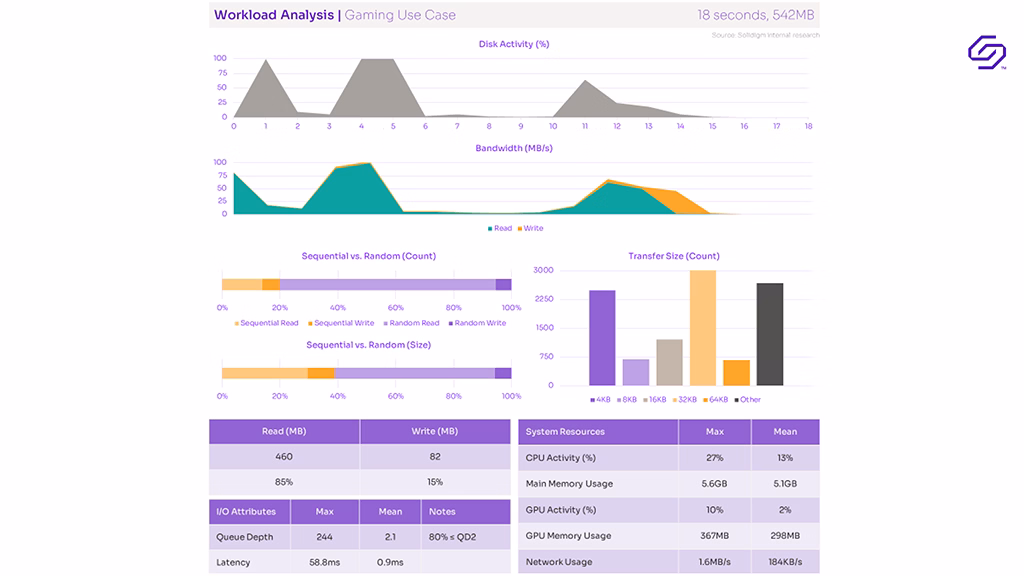Click the '80% ≤ QD2' note cell

[466, 537]
